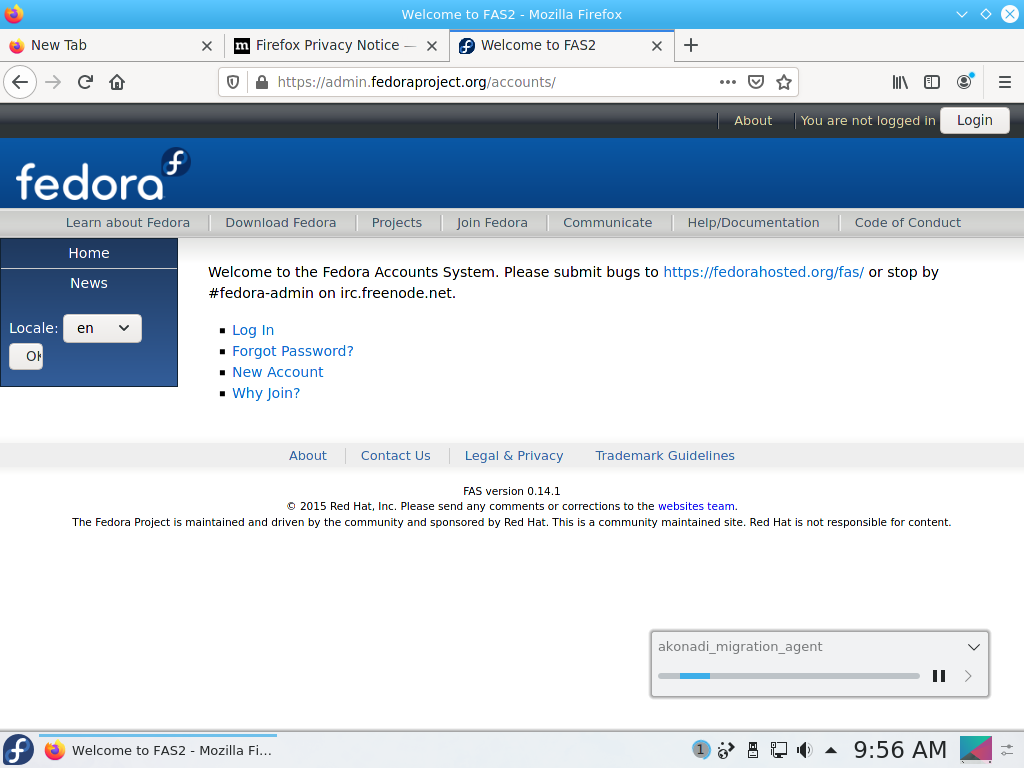Open the removable device tray icon
Screen dimensions: 1024x768
pyautogui.click(x=753, y=750)
